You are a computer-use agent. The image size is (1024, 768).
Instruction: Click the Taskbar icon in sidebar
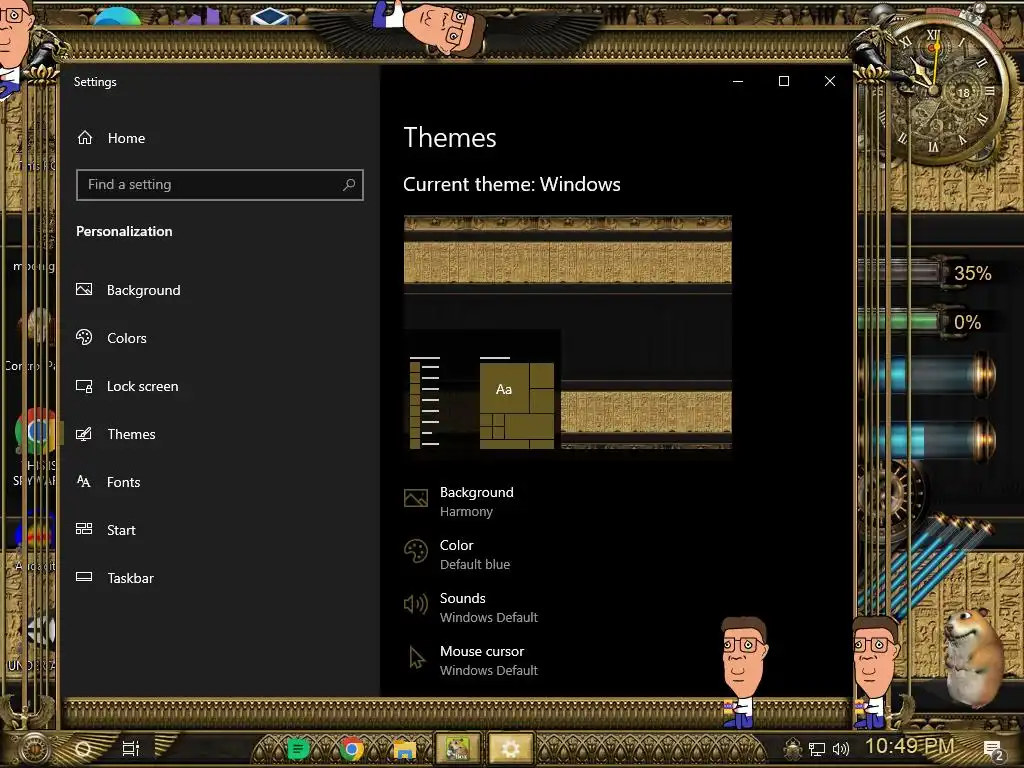point(84,577)
